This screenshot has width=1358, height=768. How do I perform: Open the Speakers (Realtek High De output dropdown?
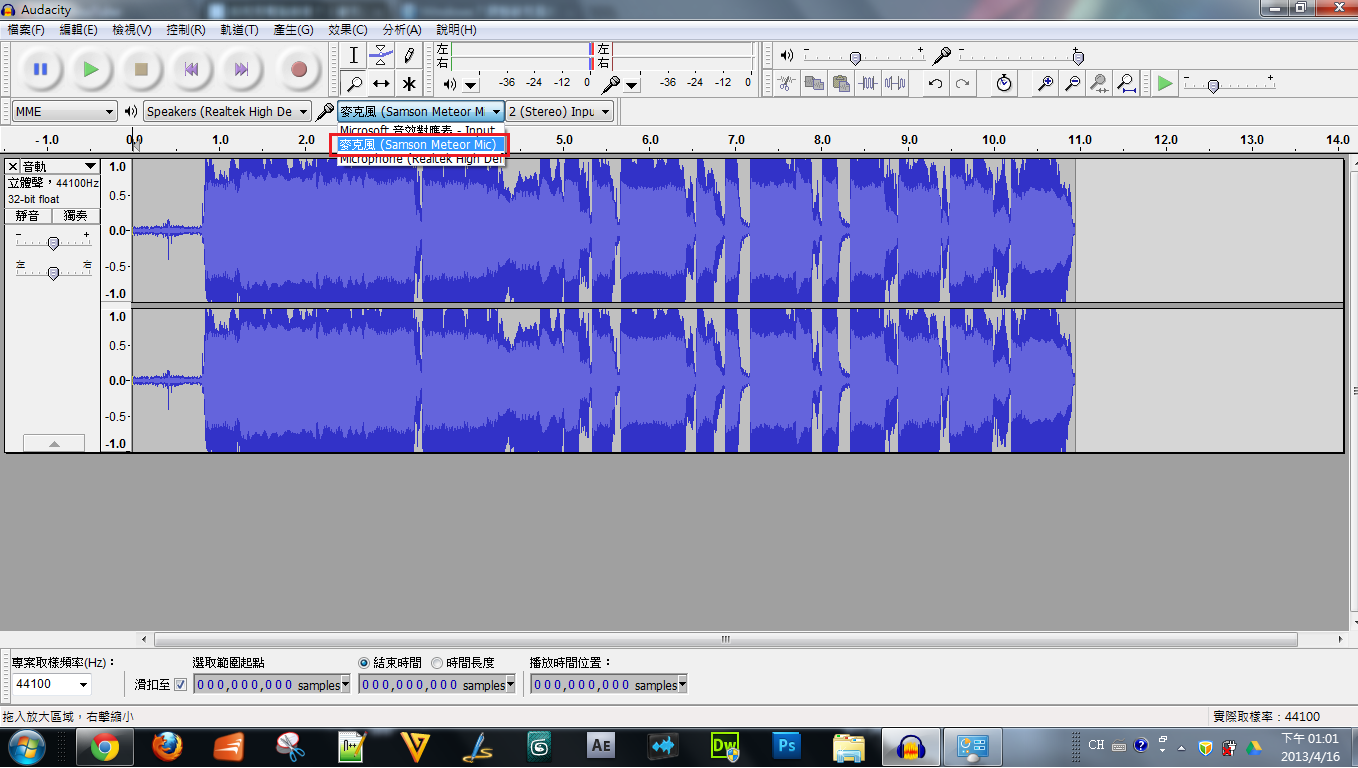[228, 112]
